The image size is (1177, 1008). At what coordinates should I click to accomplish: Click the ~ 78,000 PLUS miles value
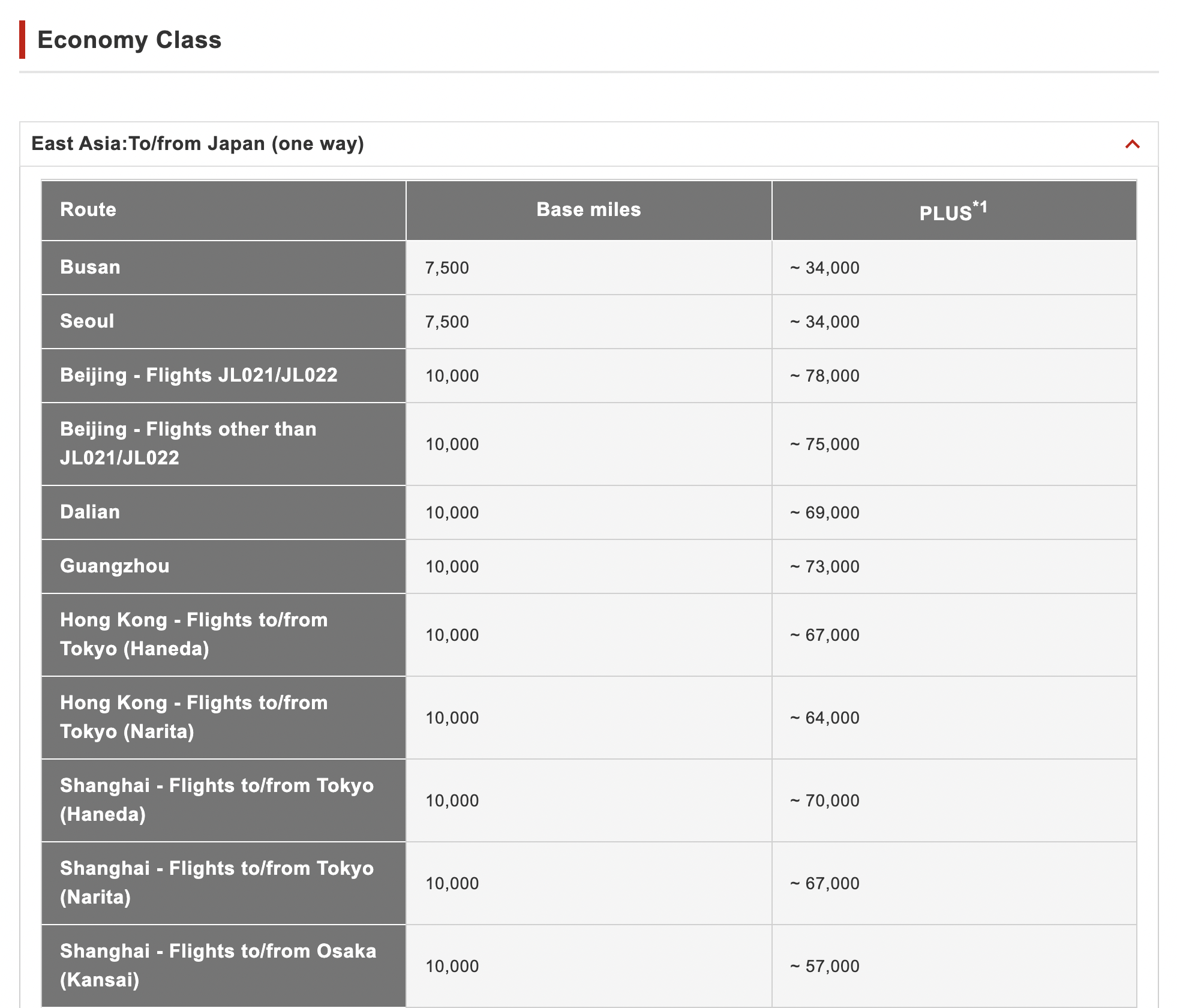[825, 376]
